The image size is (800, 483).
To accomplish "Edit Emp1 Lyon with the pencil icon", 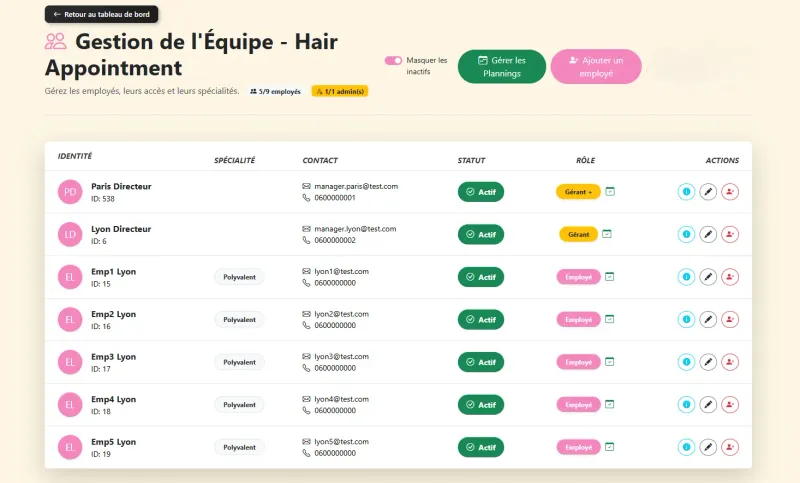I will coord(708,277).
